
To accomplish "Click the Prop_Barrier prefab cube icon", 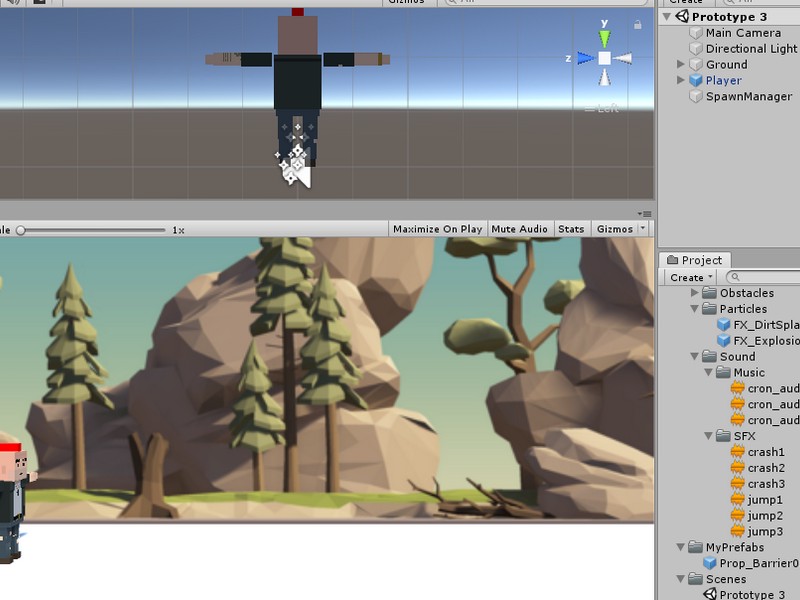I will 710,564.
